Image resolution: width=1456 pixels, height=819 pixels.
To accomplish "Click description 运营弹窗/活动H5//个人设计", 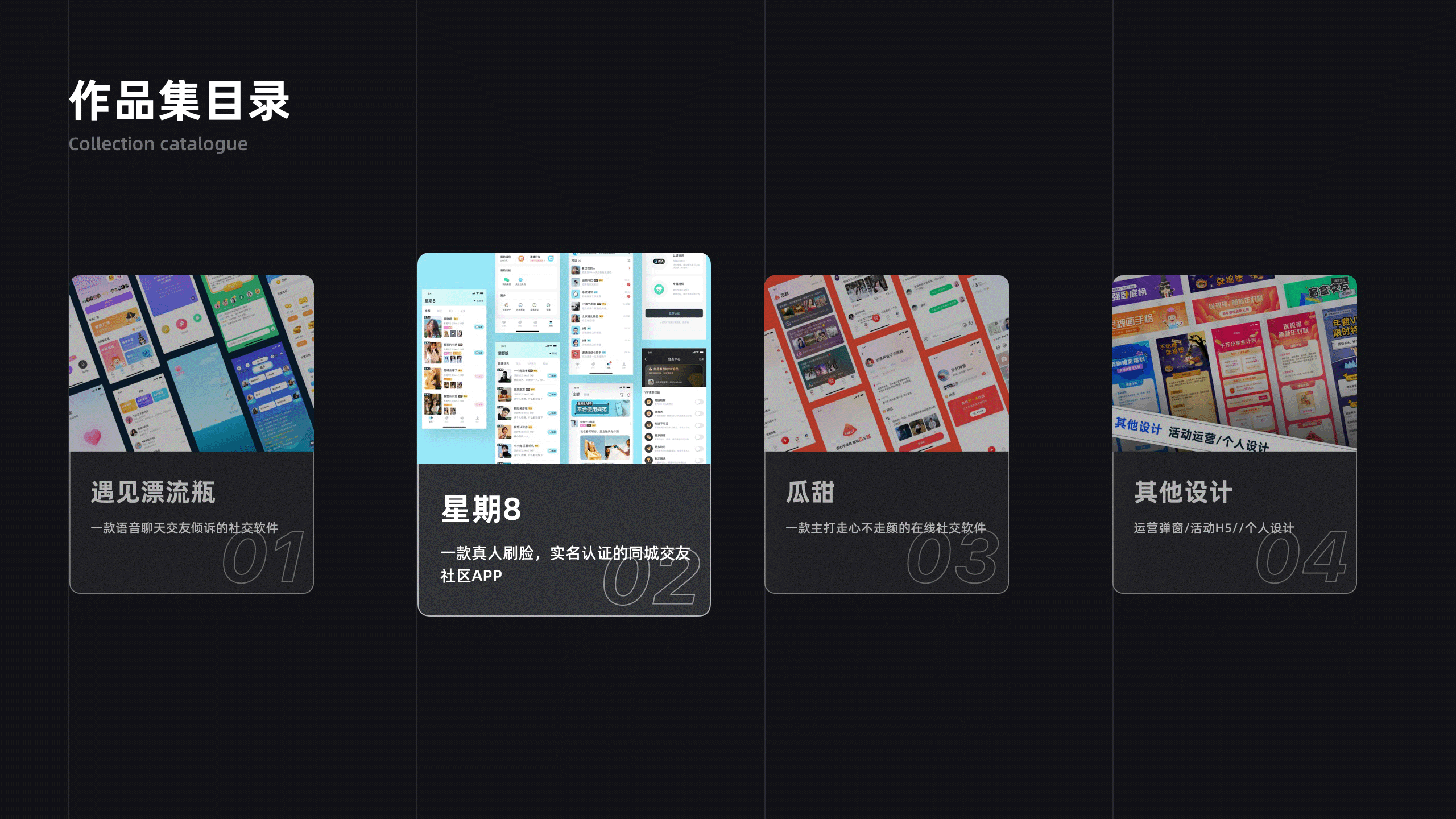I will 1214,528.
